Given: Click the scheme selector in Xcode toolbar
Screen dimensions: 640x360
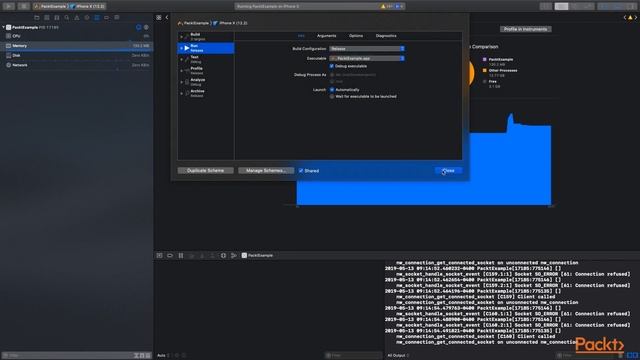Looking at the screenshot, I should tap(69, 6).
